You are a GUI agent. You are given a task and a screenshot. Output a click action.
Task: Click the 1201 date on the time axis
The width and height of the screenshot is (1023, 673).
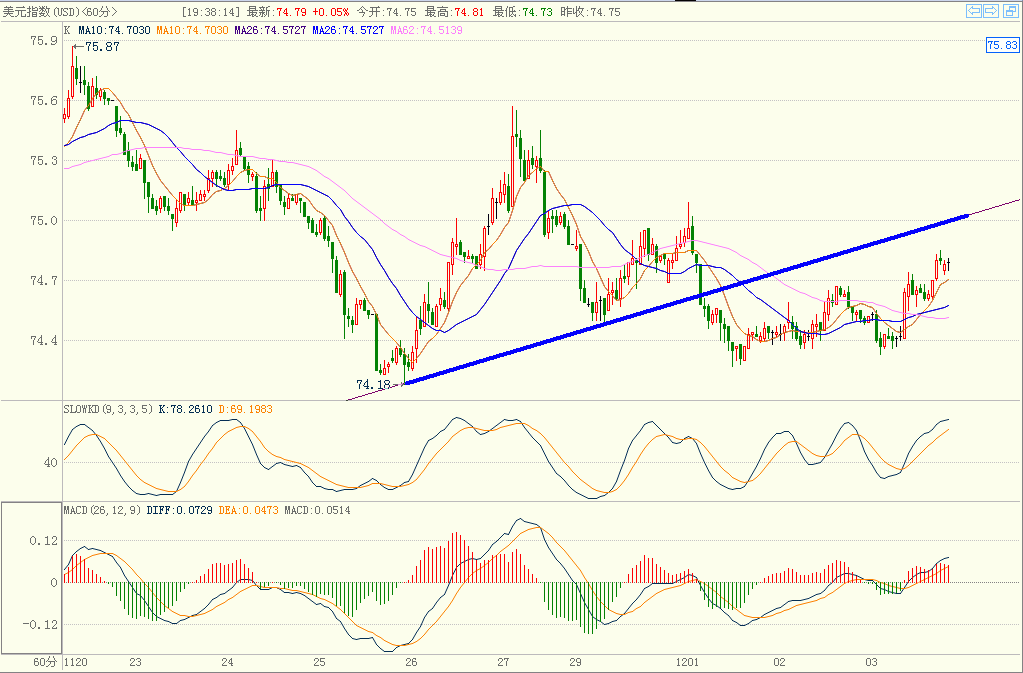click(x=687, y=663)
